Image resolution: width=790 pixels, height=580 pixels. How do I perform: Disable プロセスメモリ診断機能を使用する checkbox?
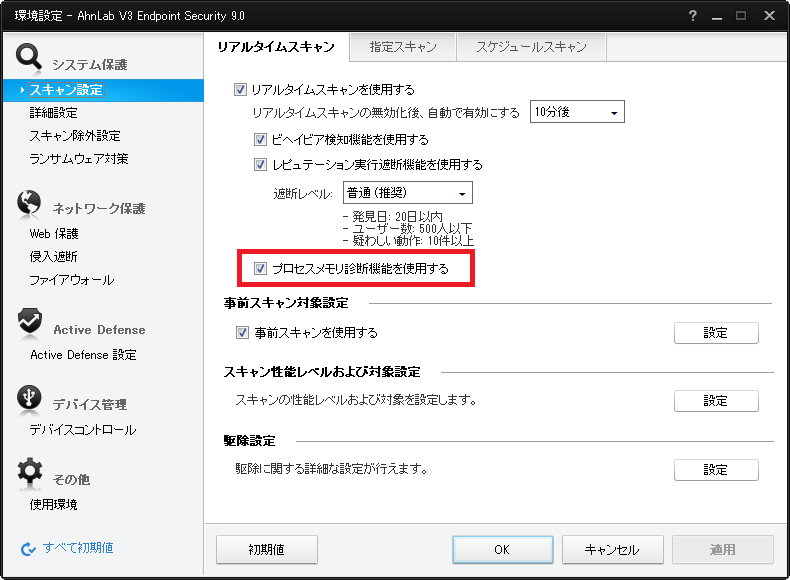pos(260,269)
